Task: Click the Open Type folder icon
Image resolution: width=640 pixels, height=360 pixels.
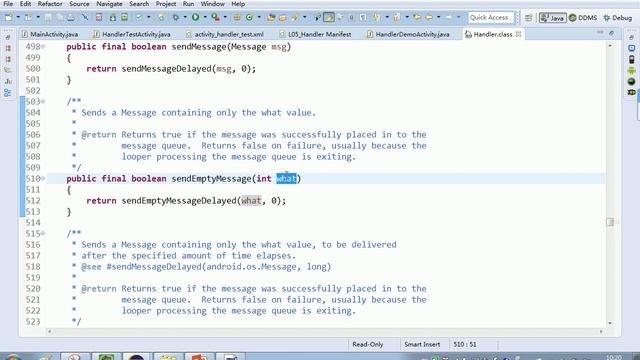Action: 271,18
